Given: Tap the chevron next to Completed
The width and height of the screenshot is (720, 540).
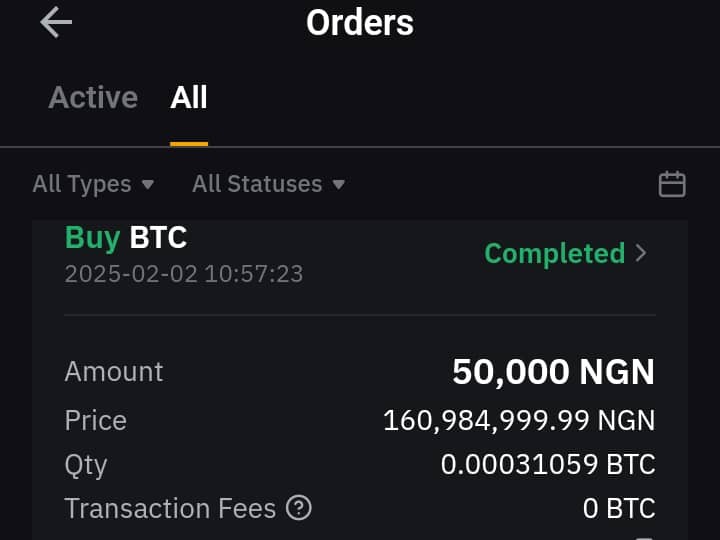Looking at the screenshot, I should point(641,253).
